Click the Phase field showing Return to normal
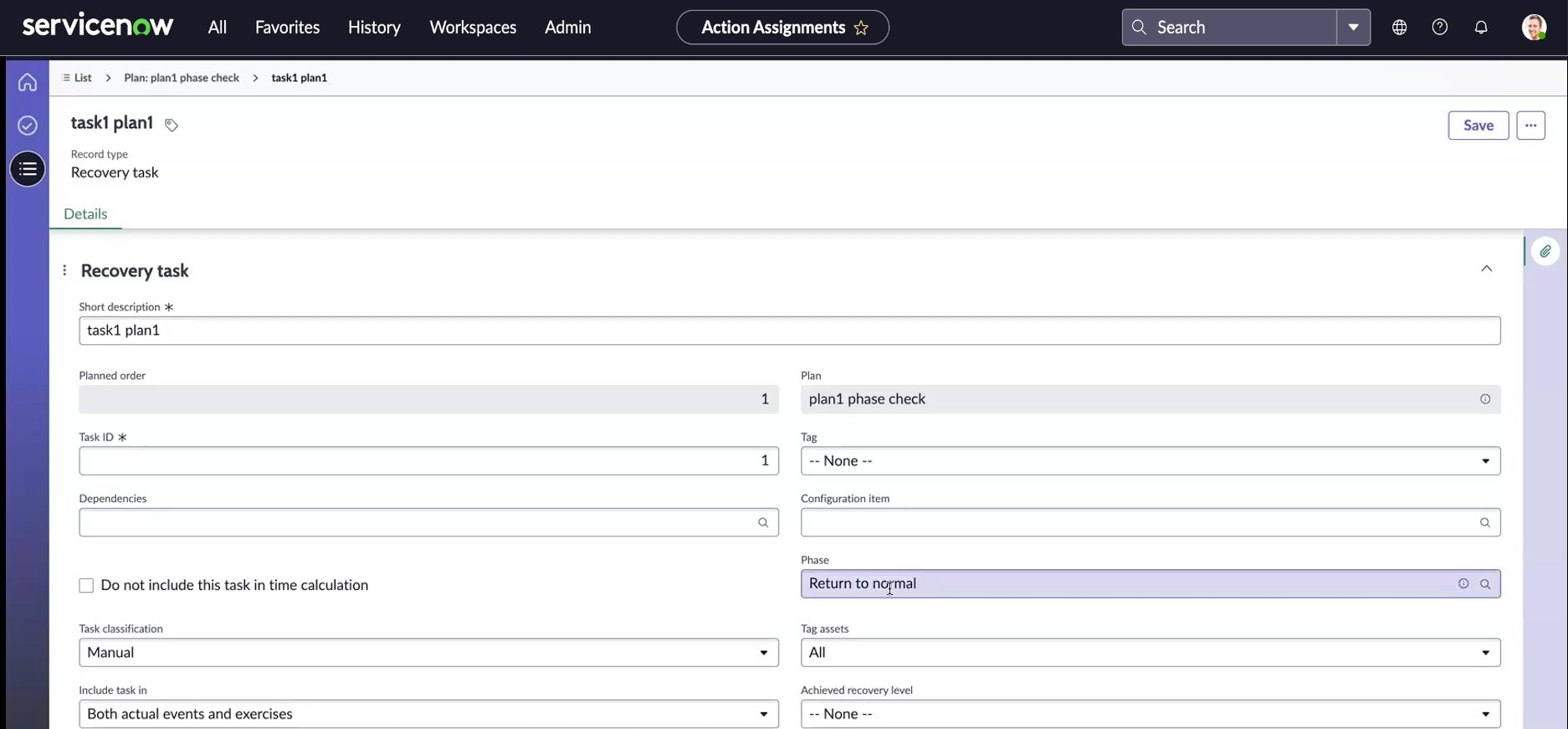 tap(1150, 584)
